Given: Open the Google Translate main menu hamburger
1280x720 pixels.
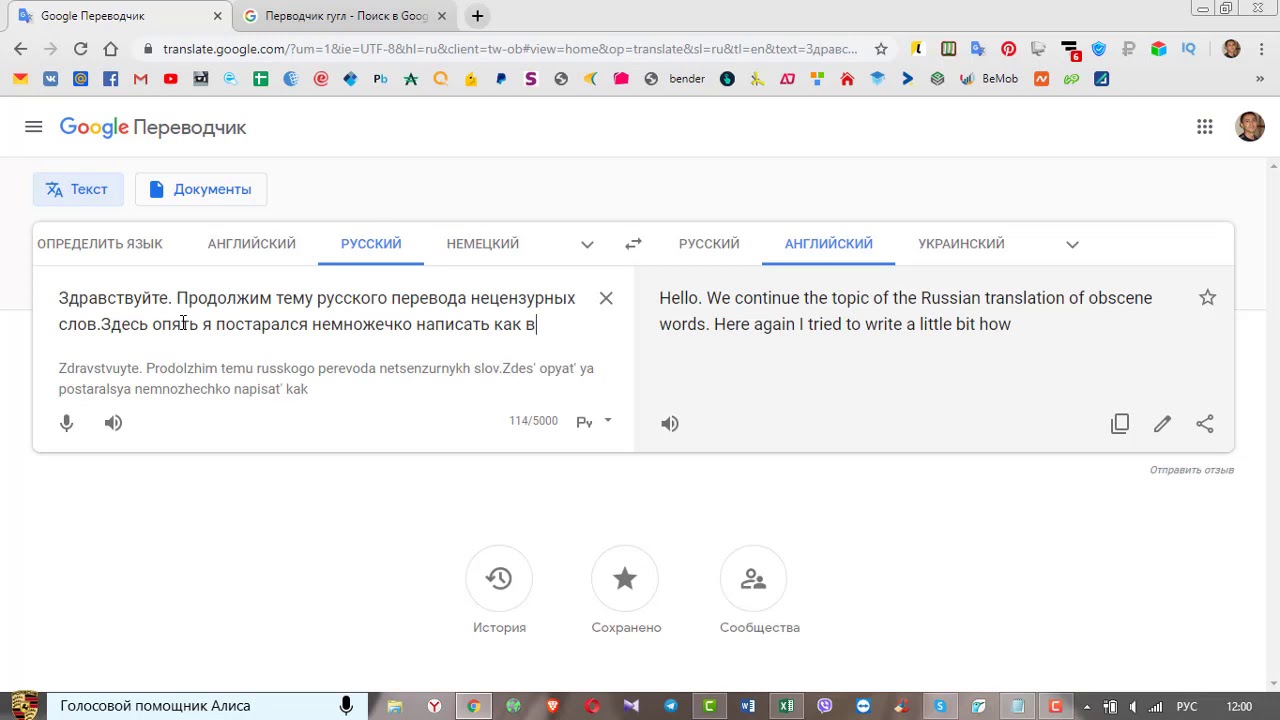Looking at the screenshot, I should 34,127.
